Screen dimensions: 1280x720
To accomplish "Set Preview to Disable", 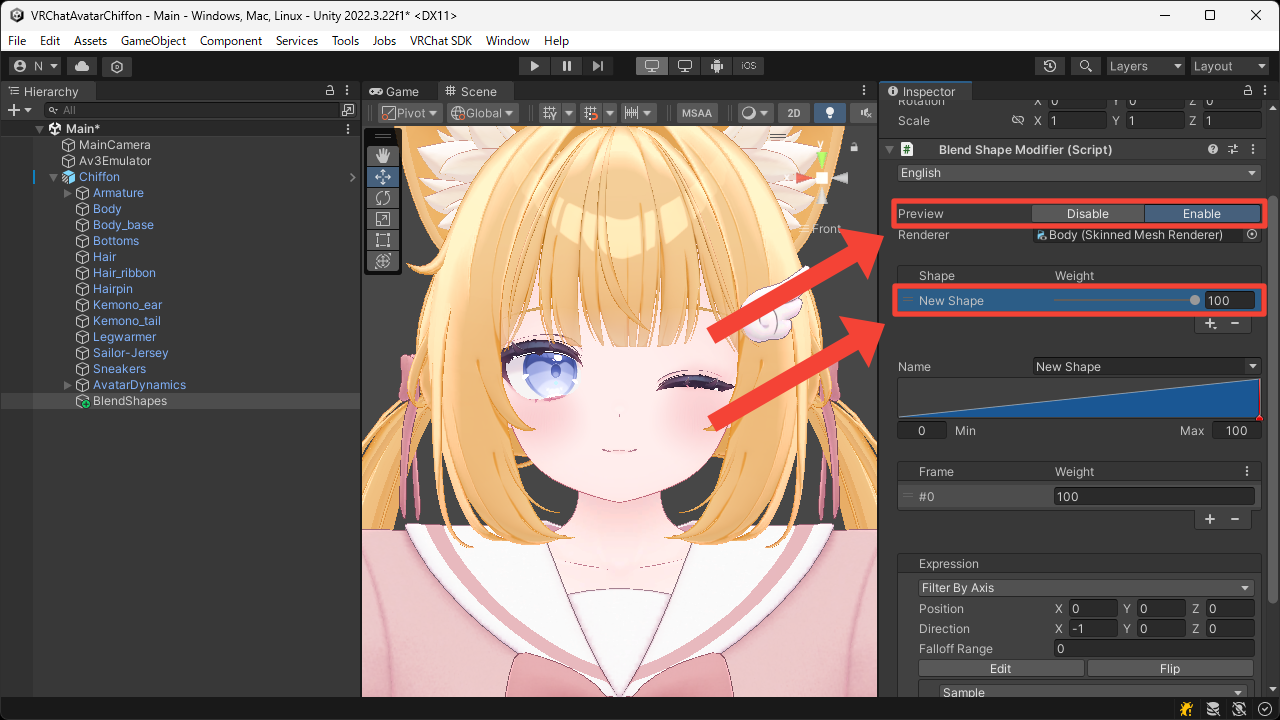I will 1087,213.
